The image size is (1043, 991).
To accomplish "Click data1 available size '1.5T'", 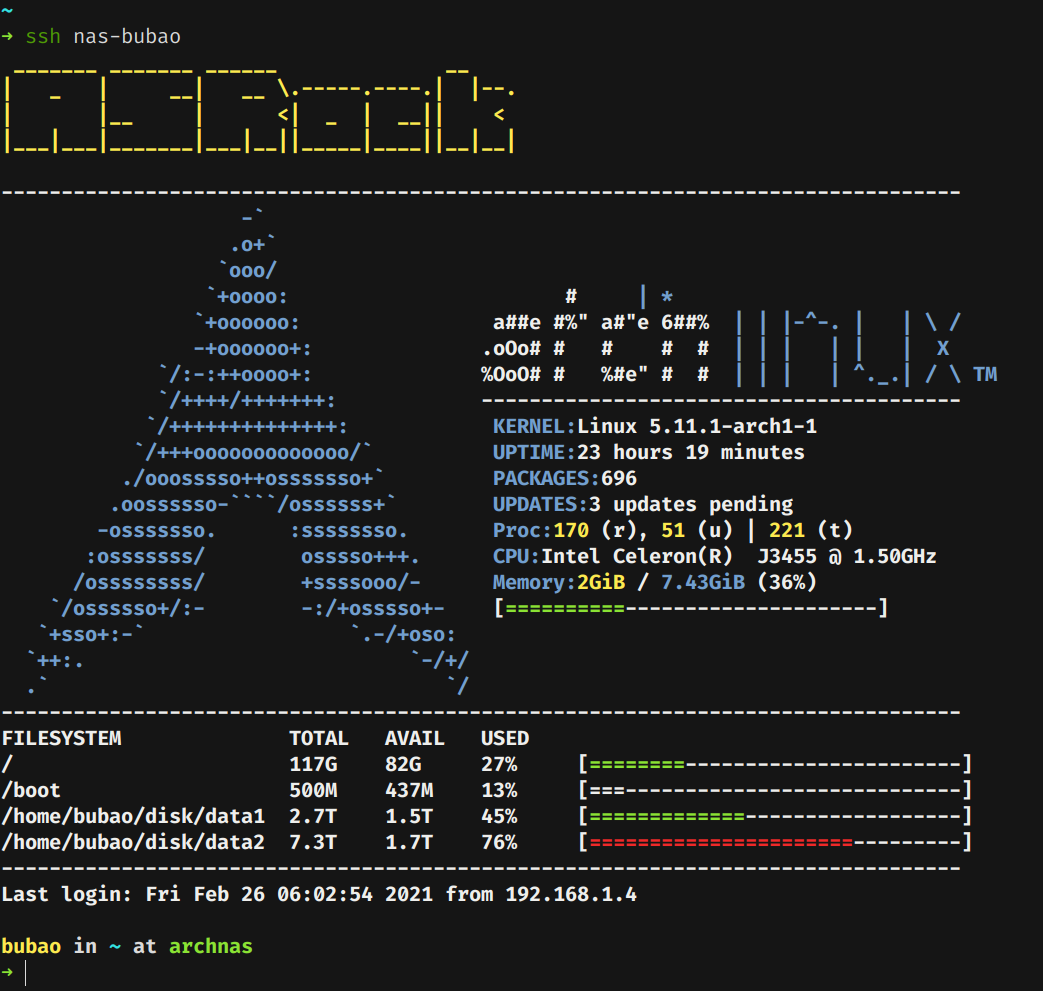I will click(409, 816).
